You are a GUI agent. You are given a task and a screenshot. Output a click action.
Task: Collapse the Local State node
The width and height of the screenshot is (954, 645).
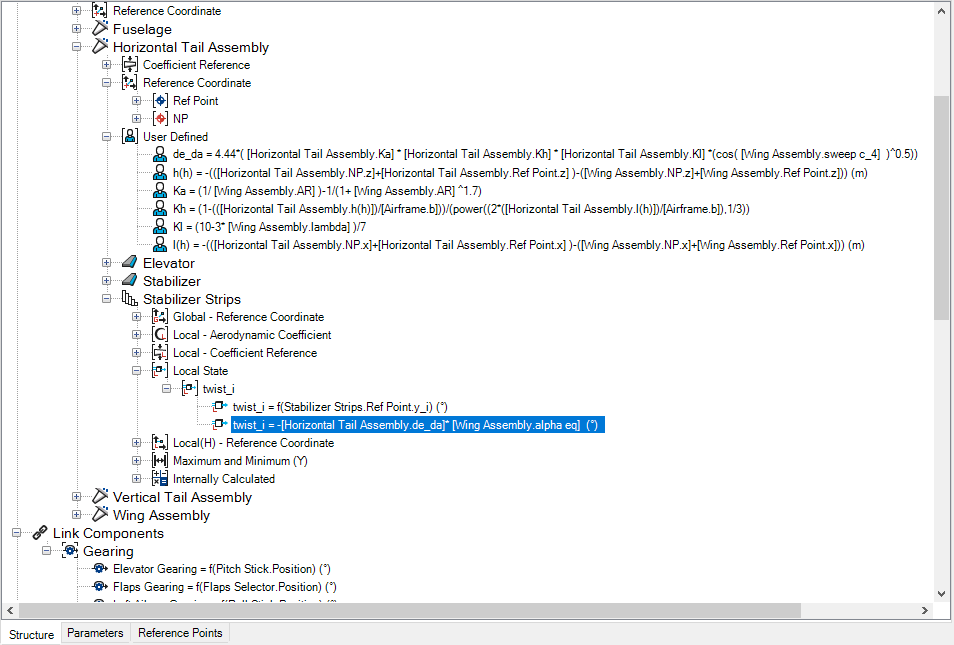[x=136, y=371]
